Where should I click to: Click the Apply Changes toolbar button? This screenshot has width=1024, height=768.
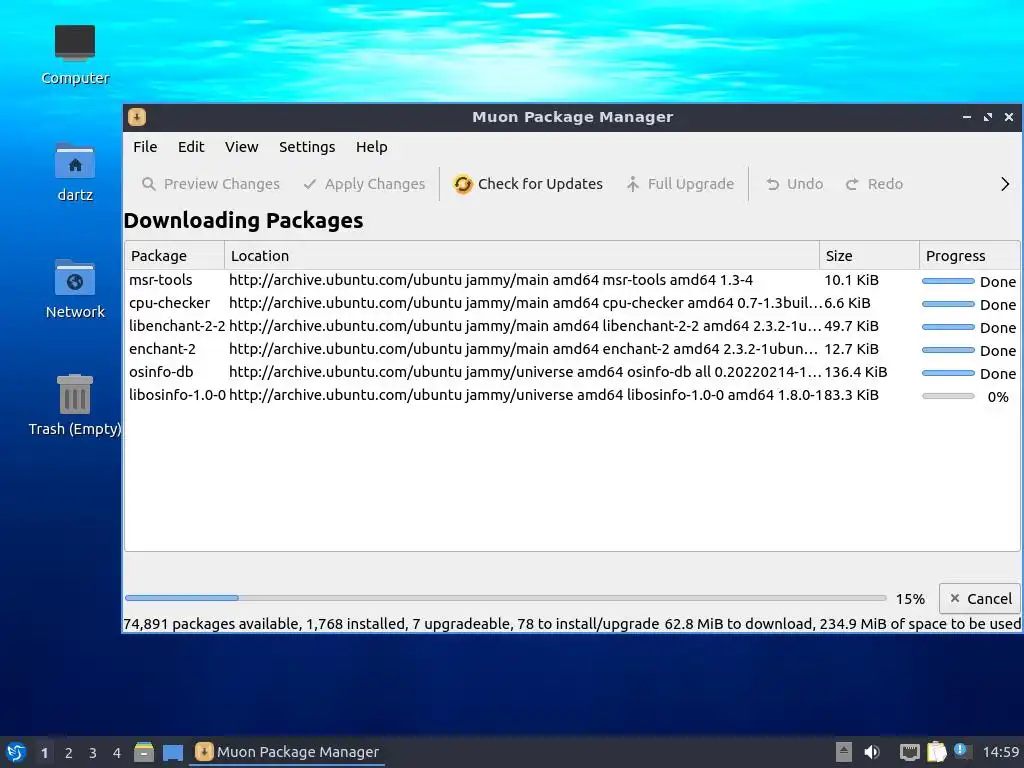(x=364, y=184)
